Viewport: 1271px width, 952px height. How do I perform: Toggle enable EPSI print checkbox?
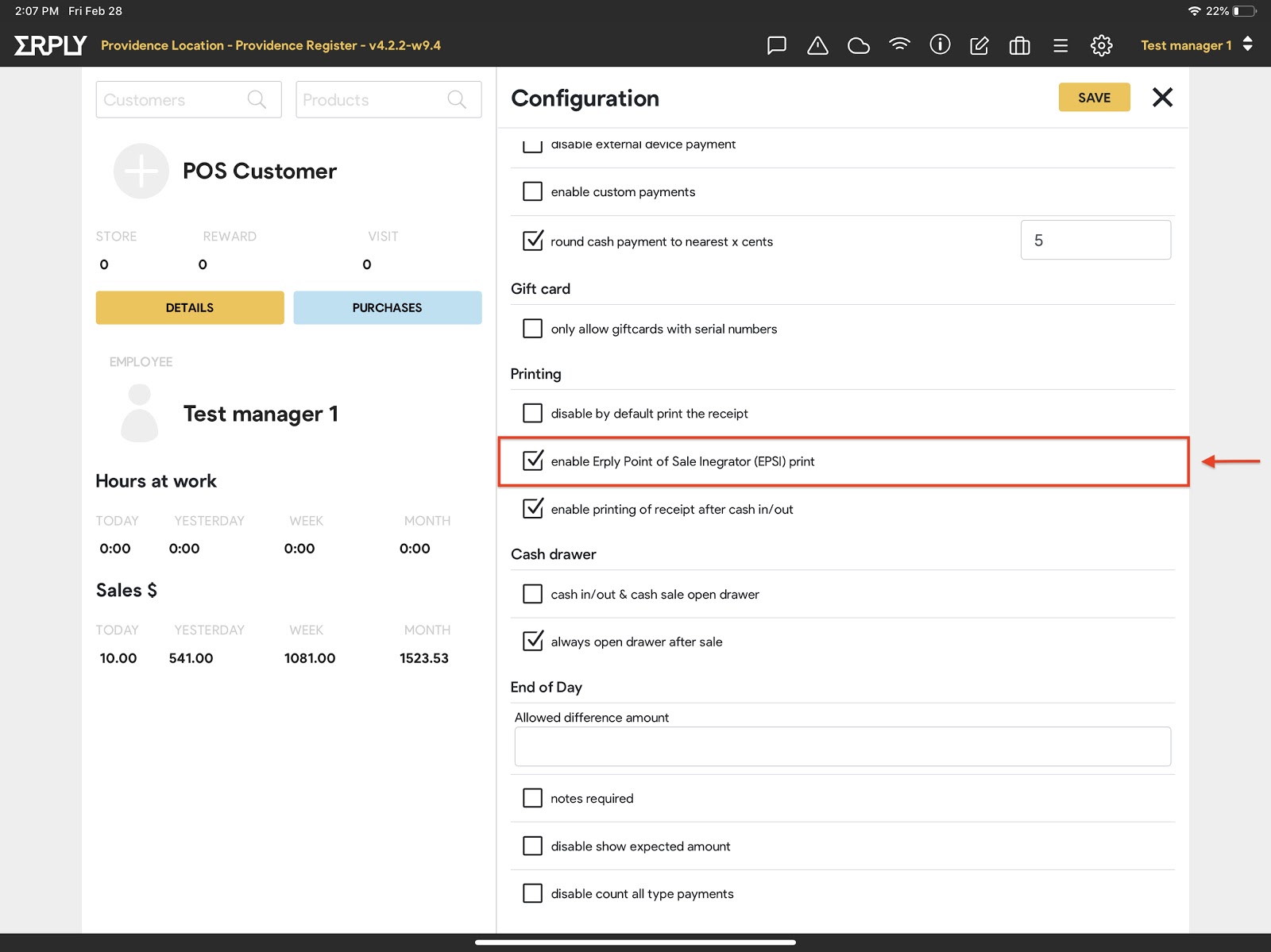(533, 460)
